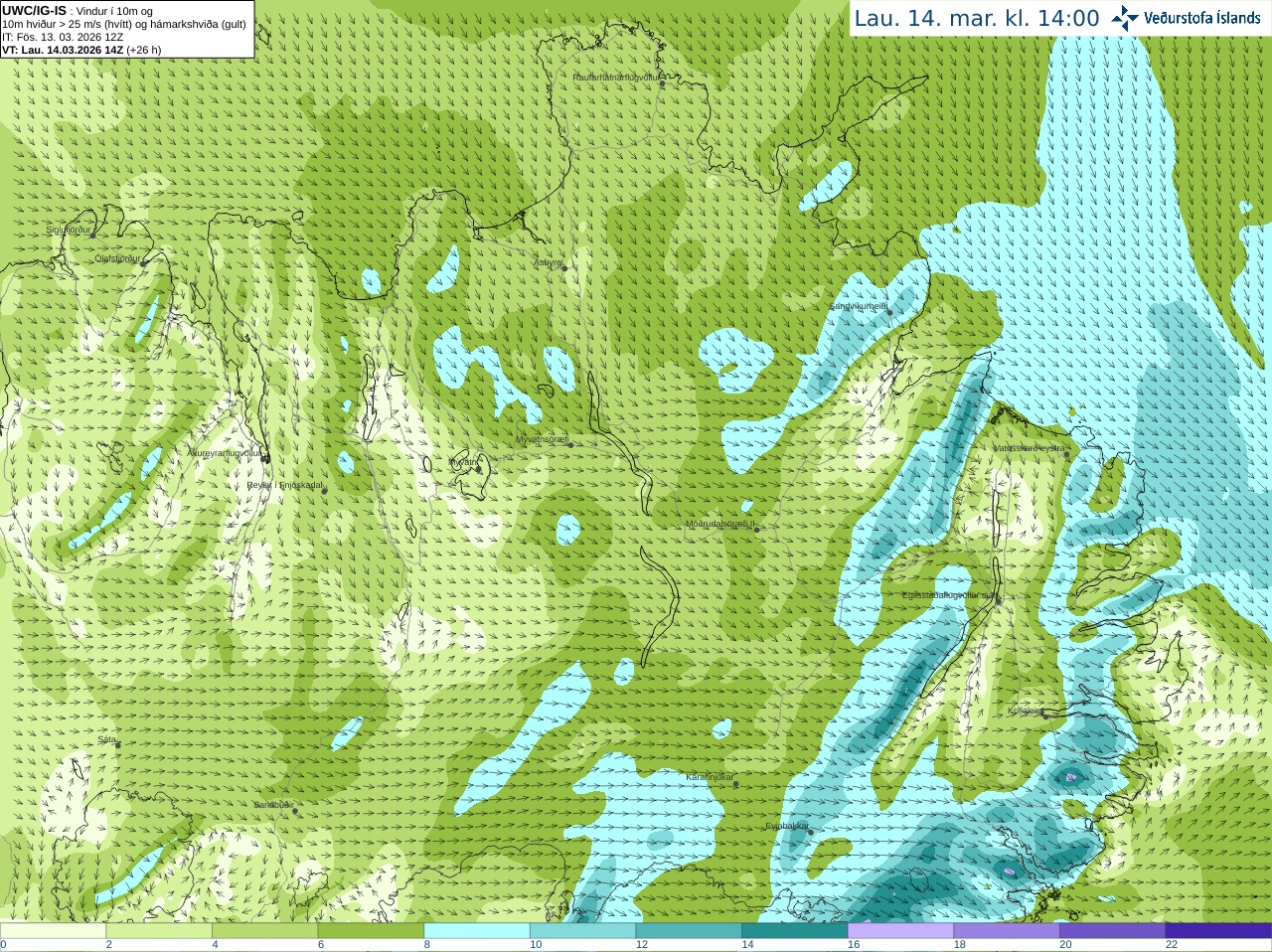Select the 'IT: Fös. 13. 03. 2026 12Z' line
1272x952 pixels.
[x=64, y=37]
